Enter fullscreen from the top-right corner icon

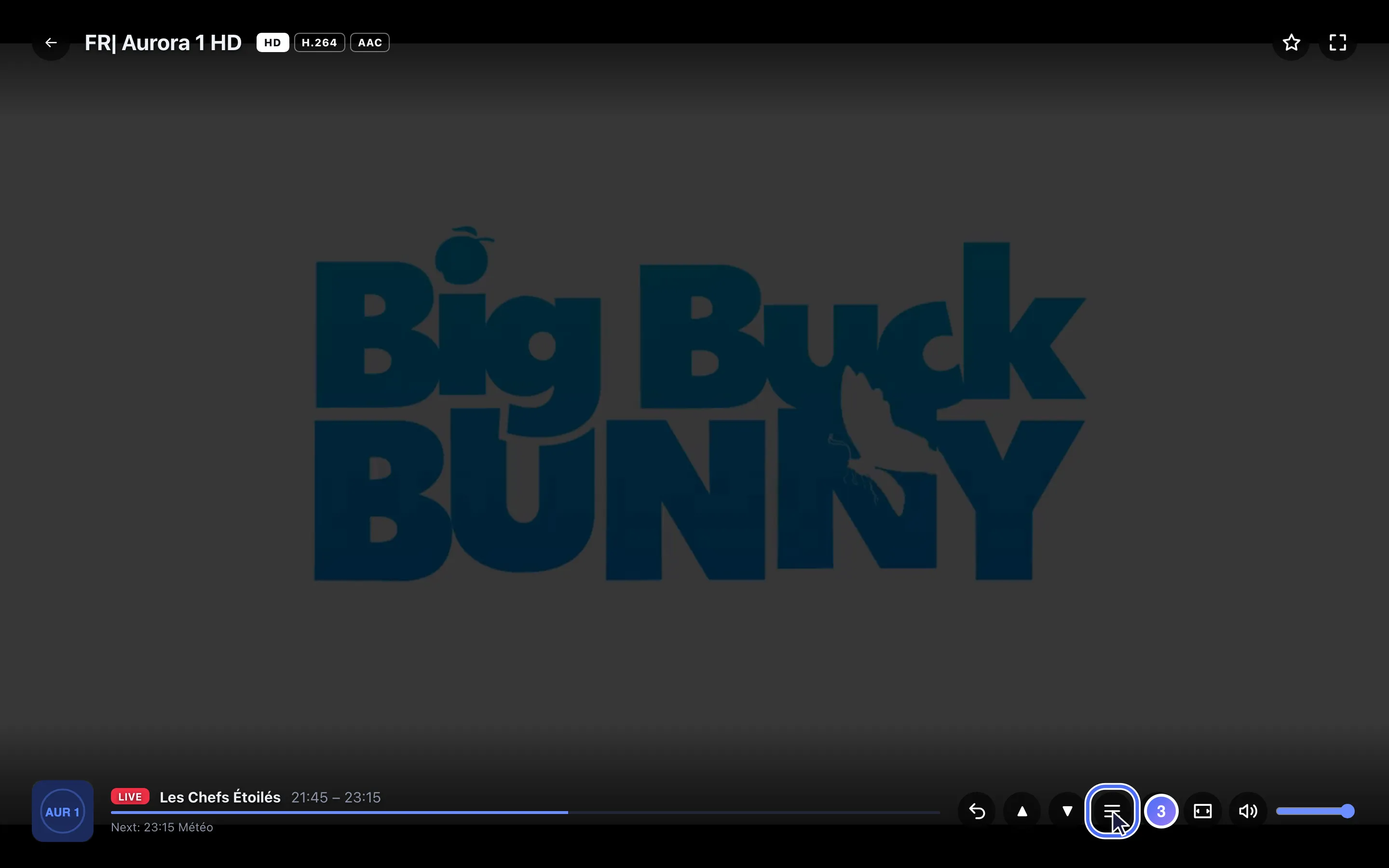(1338, 42)
